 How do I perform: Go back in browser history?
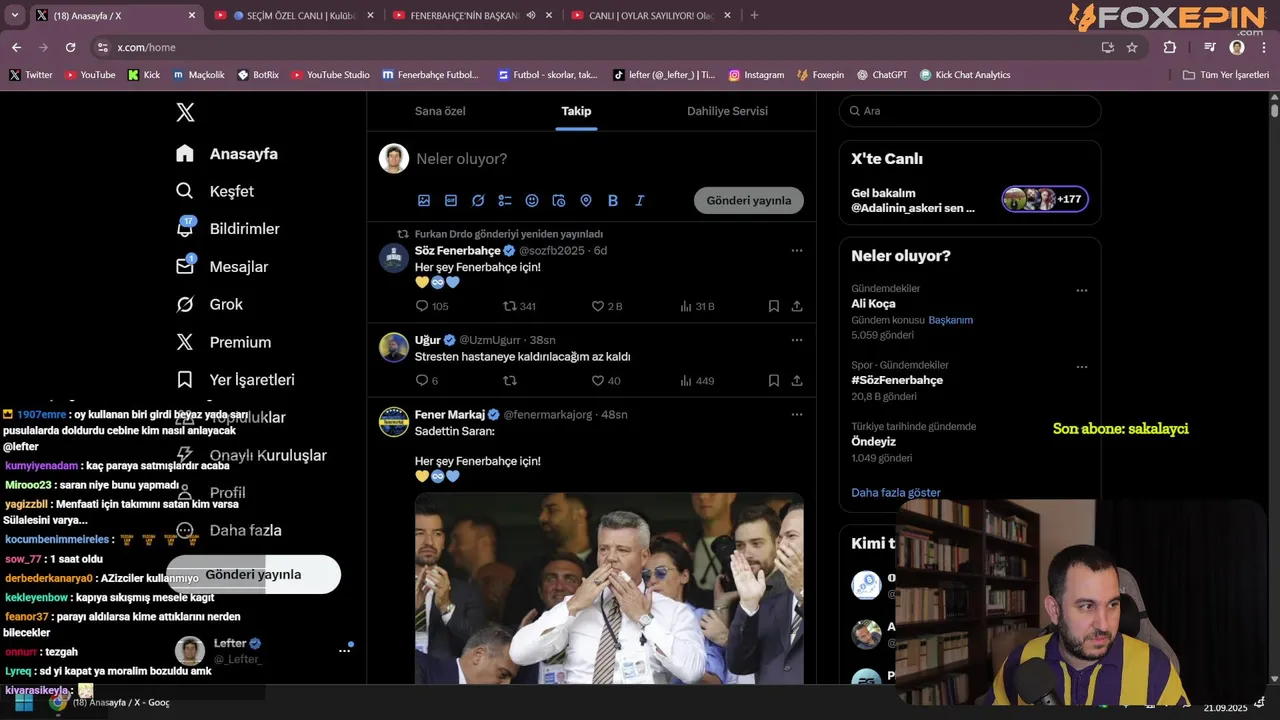click(x=16, y=47)
